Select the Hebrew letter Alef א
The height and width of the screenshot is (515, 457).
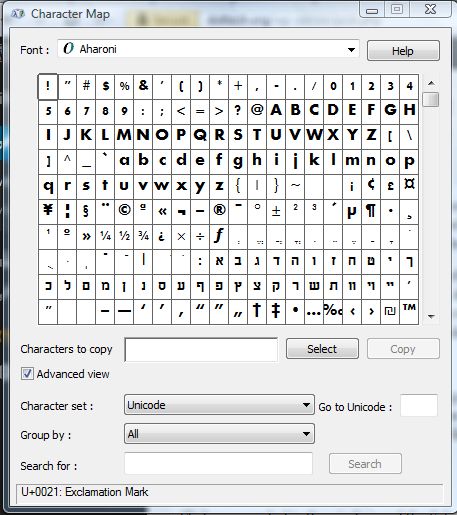click(219, 262)
